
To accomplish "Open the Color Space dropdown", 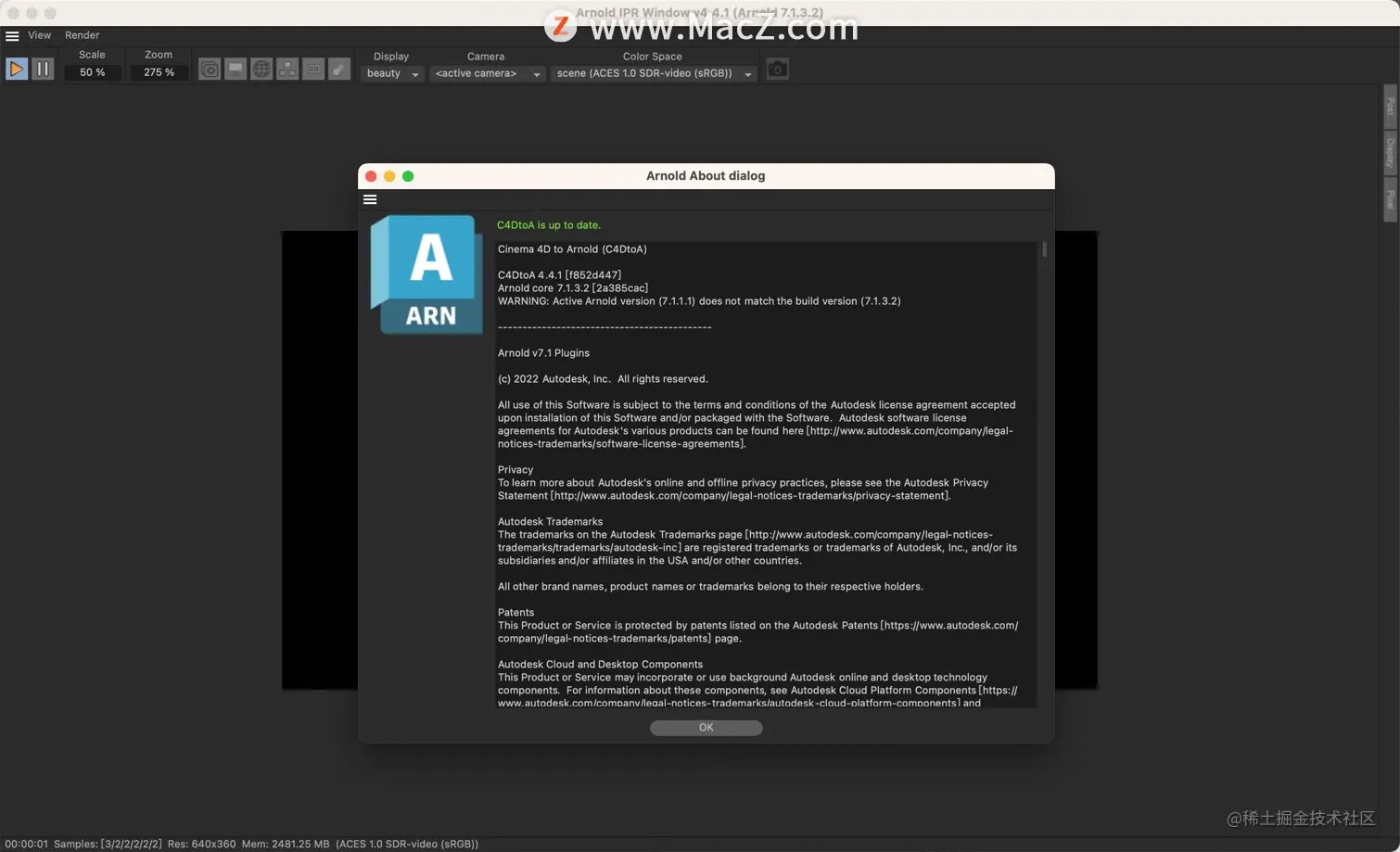I will [x=655, y=73].
